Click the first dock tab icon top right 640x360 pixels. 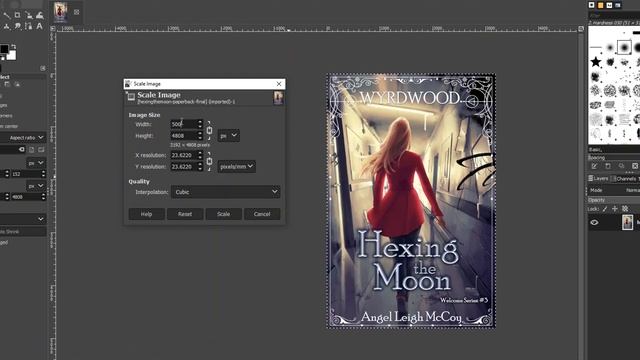pyautogui.click(x=592, y=5)
